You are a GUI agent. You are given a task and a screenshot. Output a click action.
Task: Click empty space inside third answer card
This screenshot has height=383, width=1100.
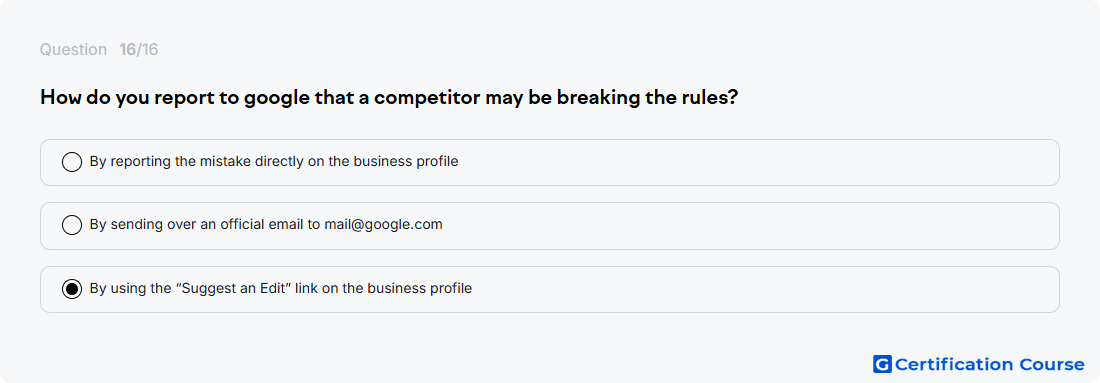(x=765, y=289)
